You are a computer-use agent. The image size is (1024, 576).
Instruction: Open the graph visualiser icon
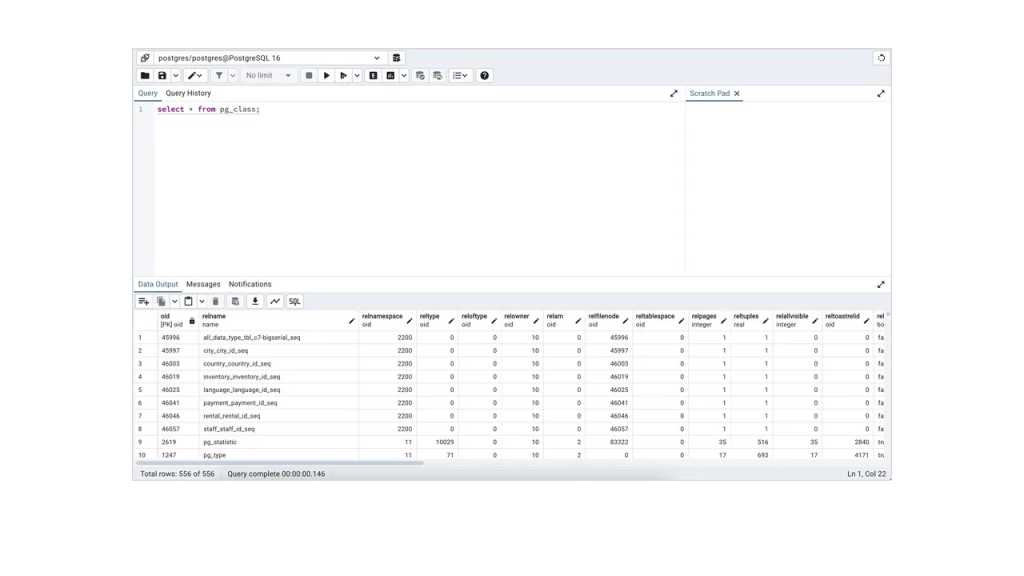tap(275, 301)
